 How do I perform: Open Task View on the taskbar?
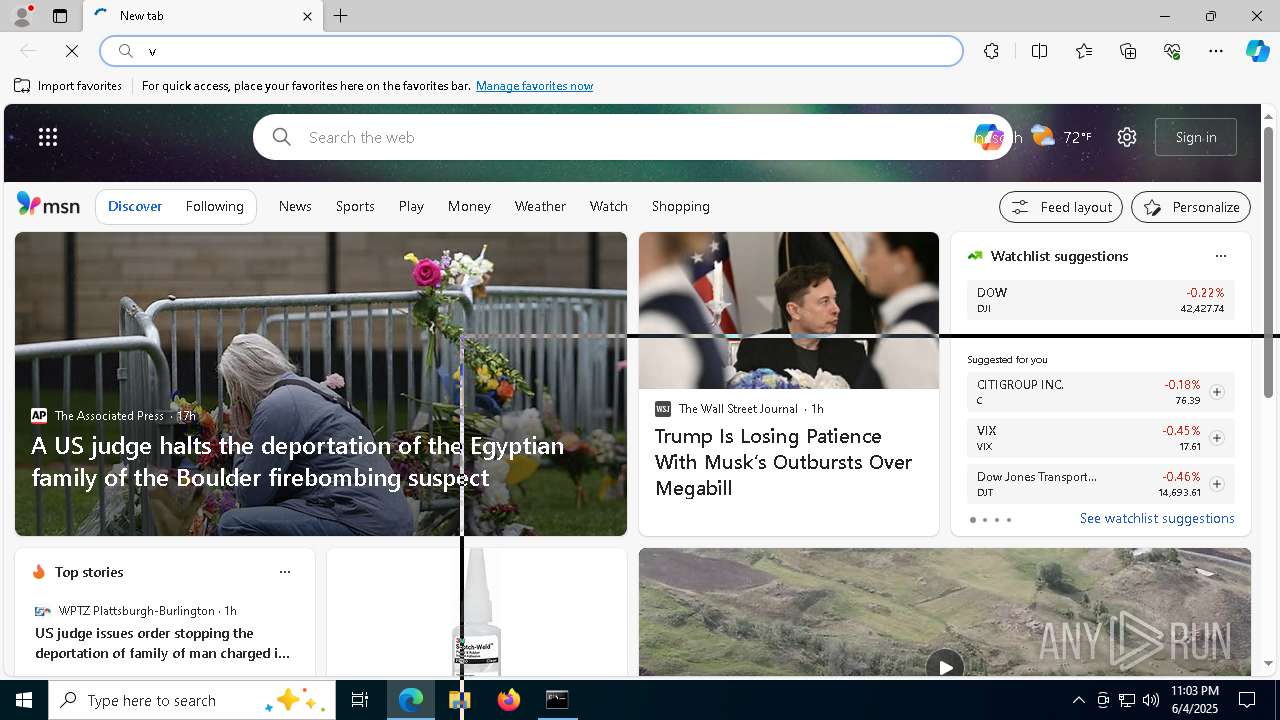360,700
